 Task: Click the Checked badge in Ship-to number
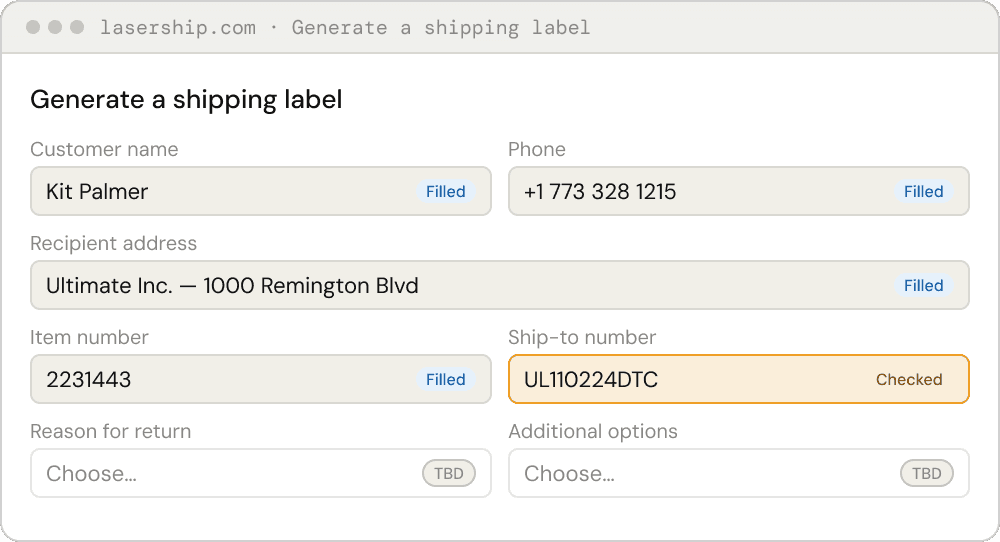coord(909,379)
